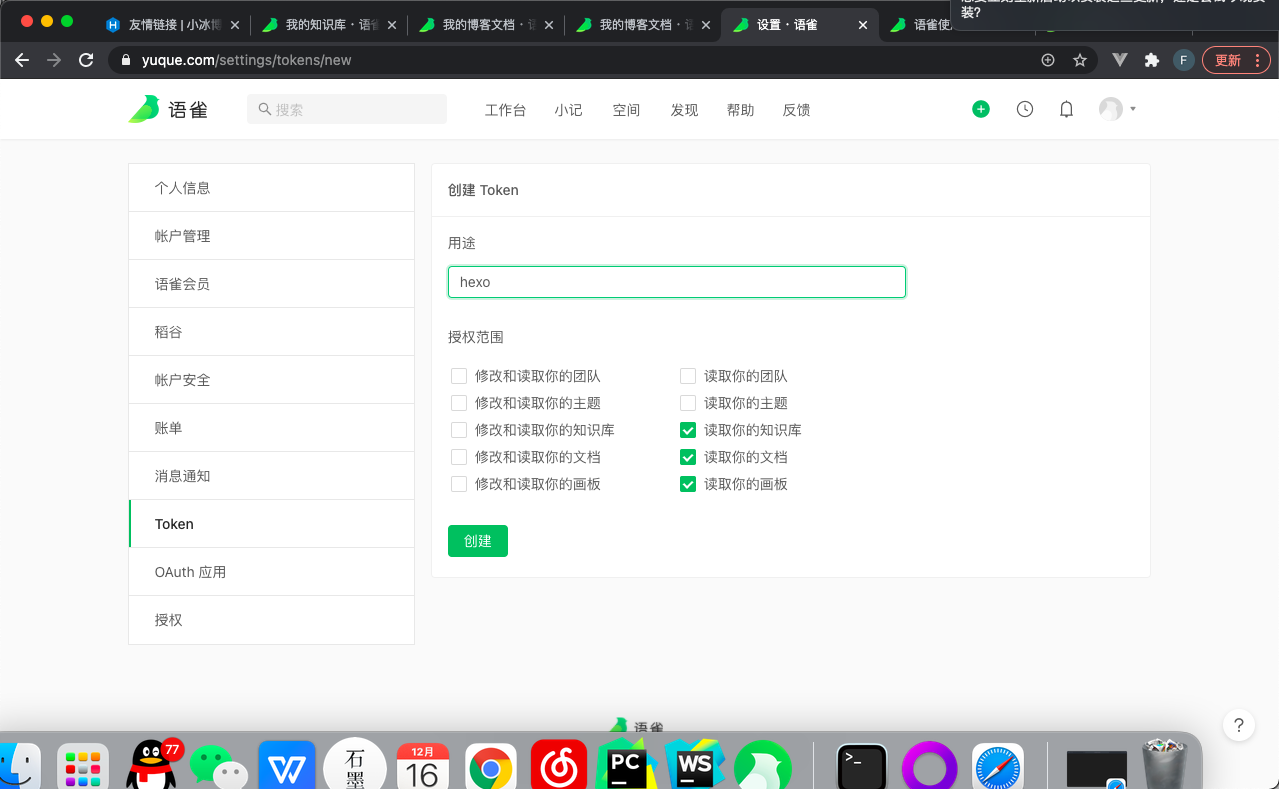Open Safari in the Dock

coord(998,767)
